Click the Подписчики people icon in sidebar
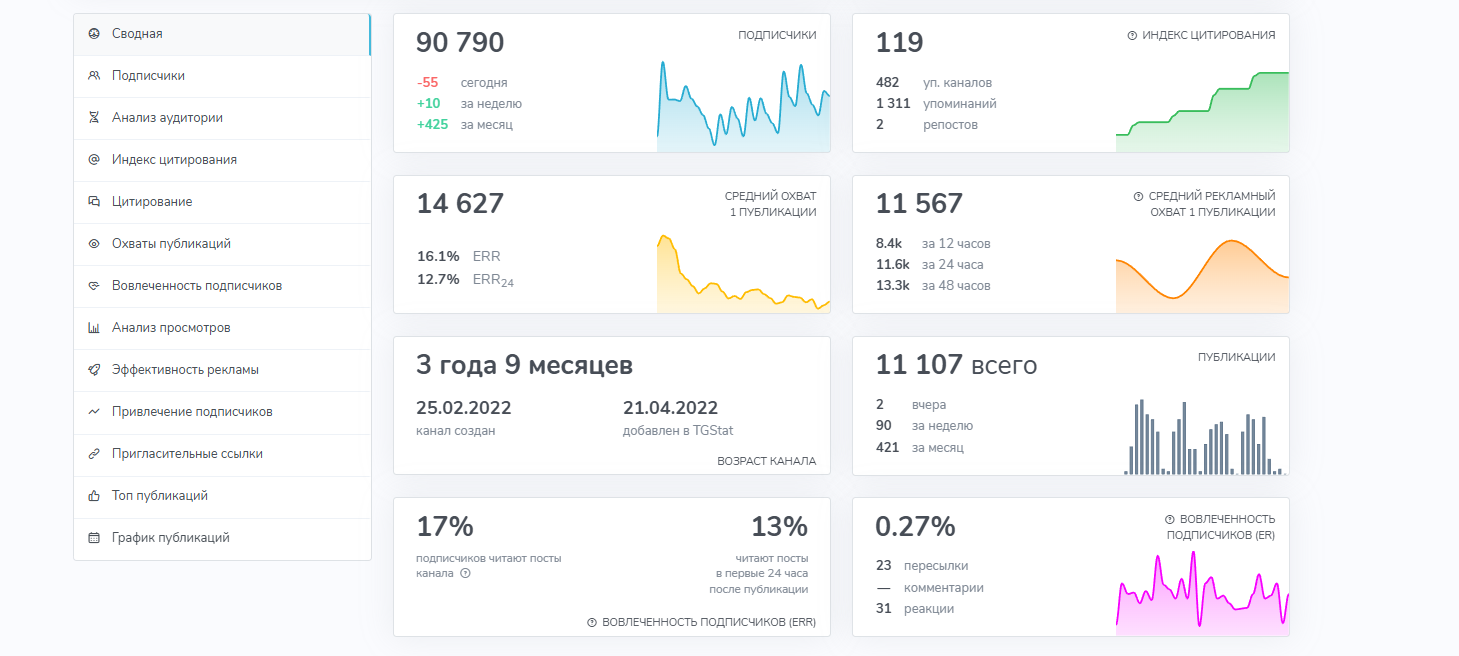This screenshot has height=656, width=1459. pos(94,76)
